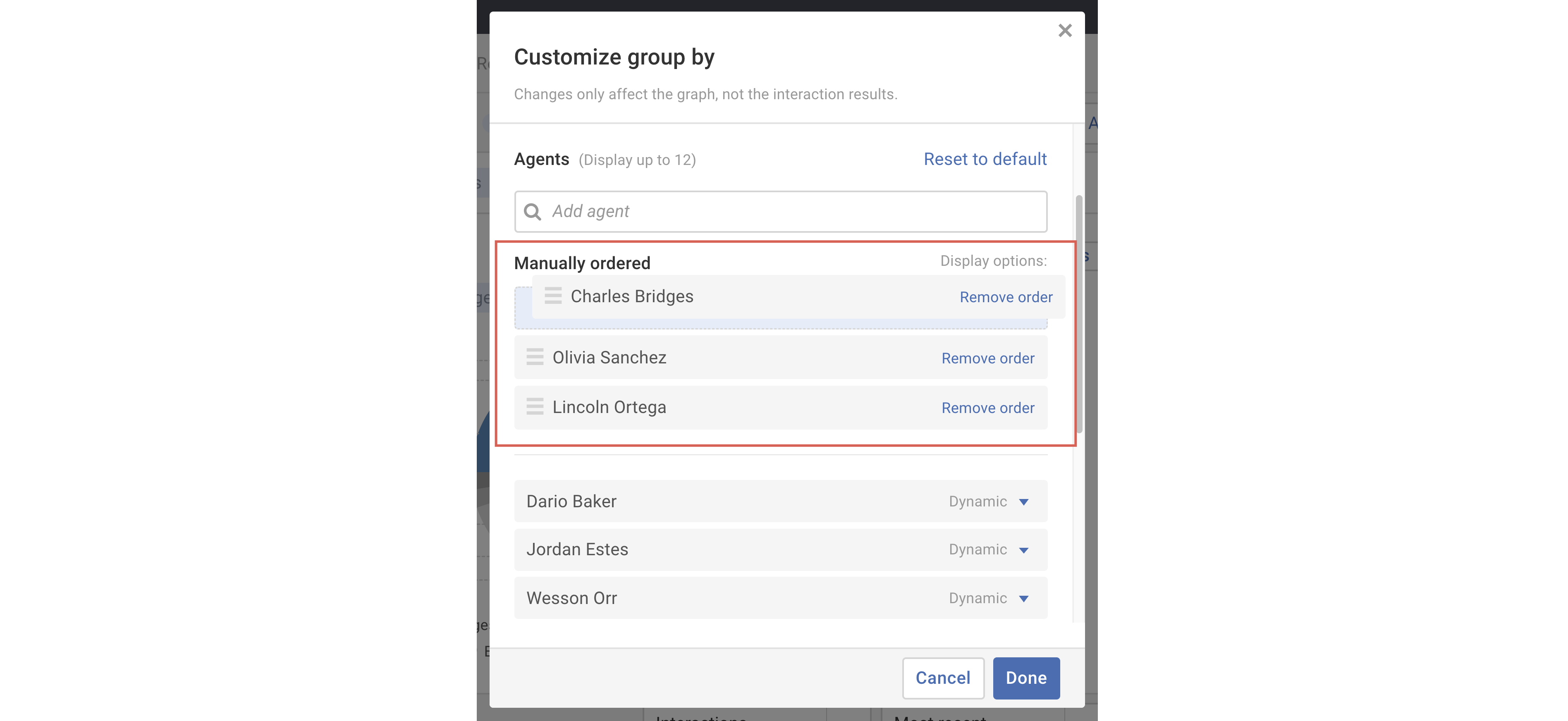The image size is (1568, 721).
Task: Click Reset to default link
Action: coord(985,160)
